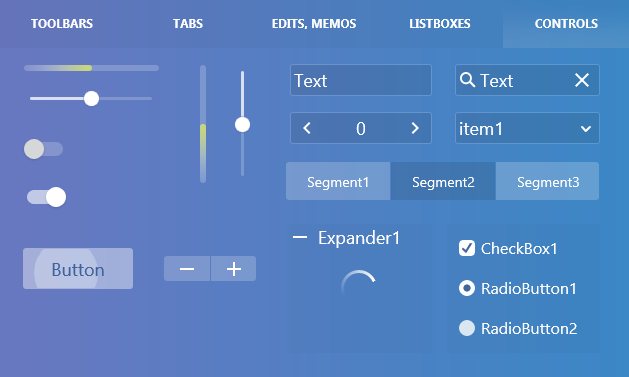Click the horizontal slider thumb
The height and width of the screenshot is (377, 629).
91,98
